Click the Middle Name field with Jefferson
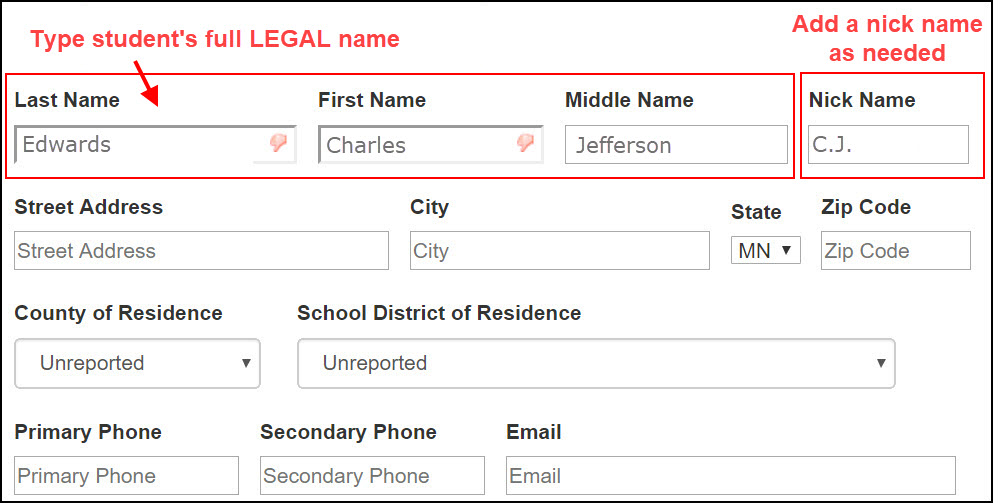 [x=676, y=144]
